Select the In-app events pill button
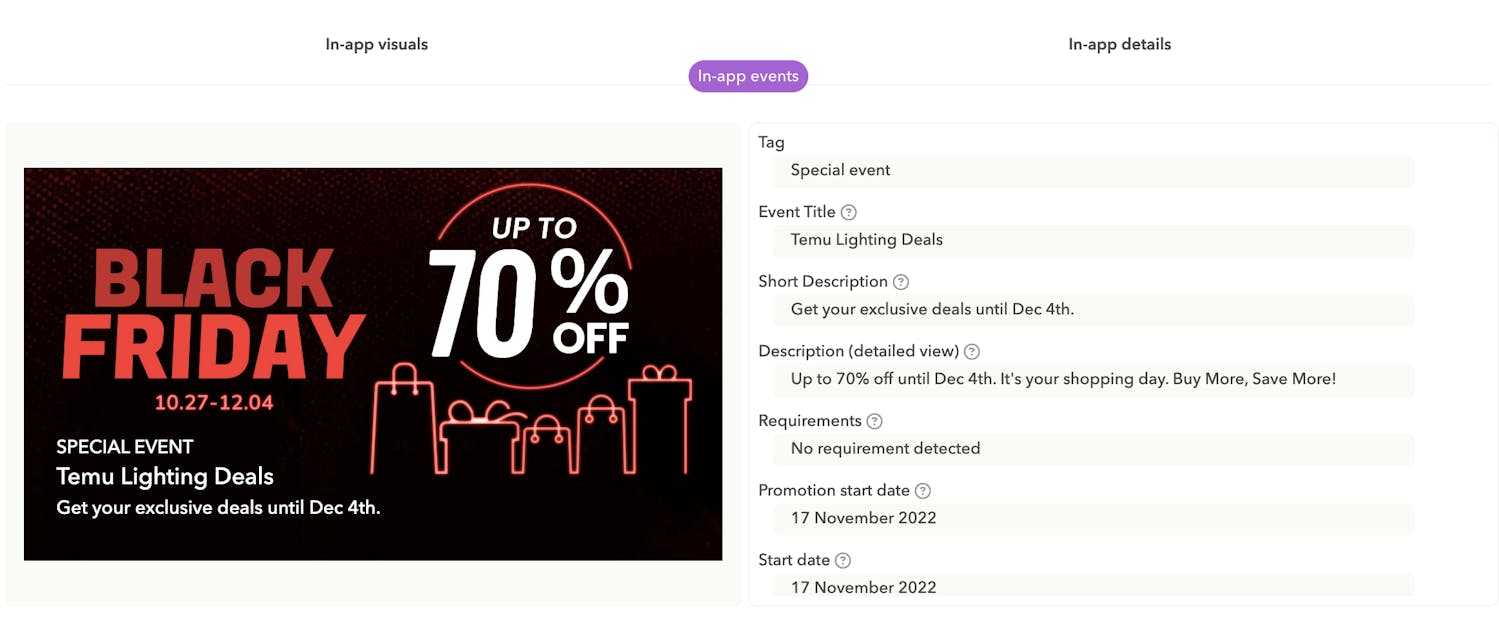 (x=748, y=76)
